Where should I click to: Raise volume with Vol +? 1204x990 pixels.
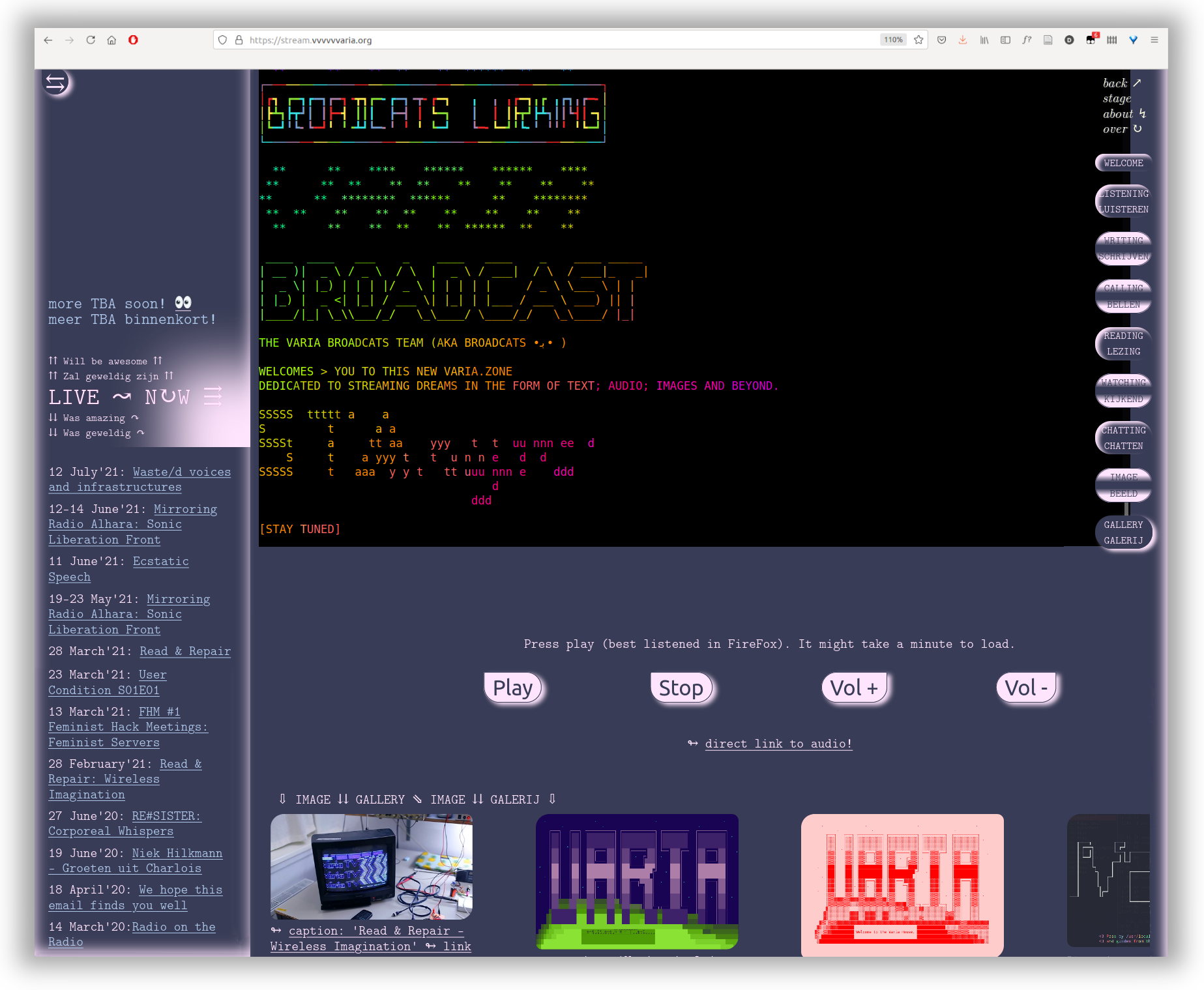tap(854, 688)
